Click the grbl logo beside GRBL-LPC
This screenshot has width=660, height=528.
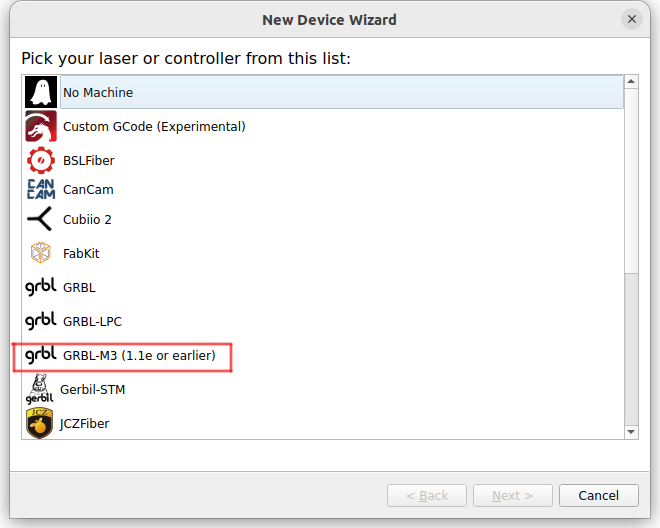pyautogui.click(x=41, y=321)
